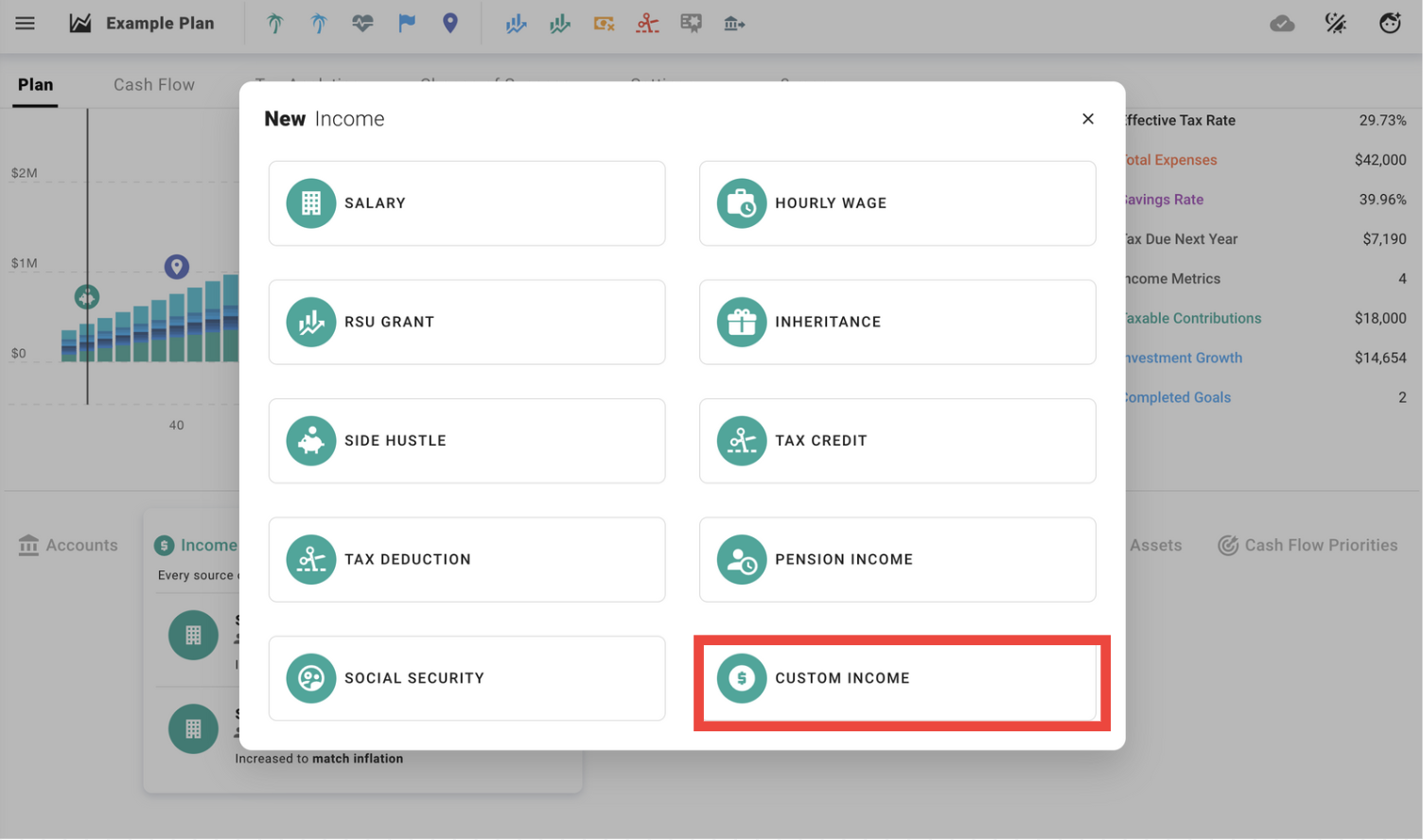
Task: Switch to the Cash Flow tab
Action: 153,84
